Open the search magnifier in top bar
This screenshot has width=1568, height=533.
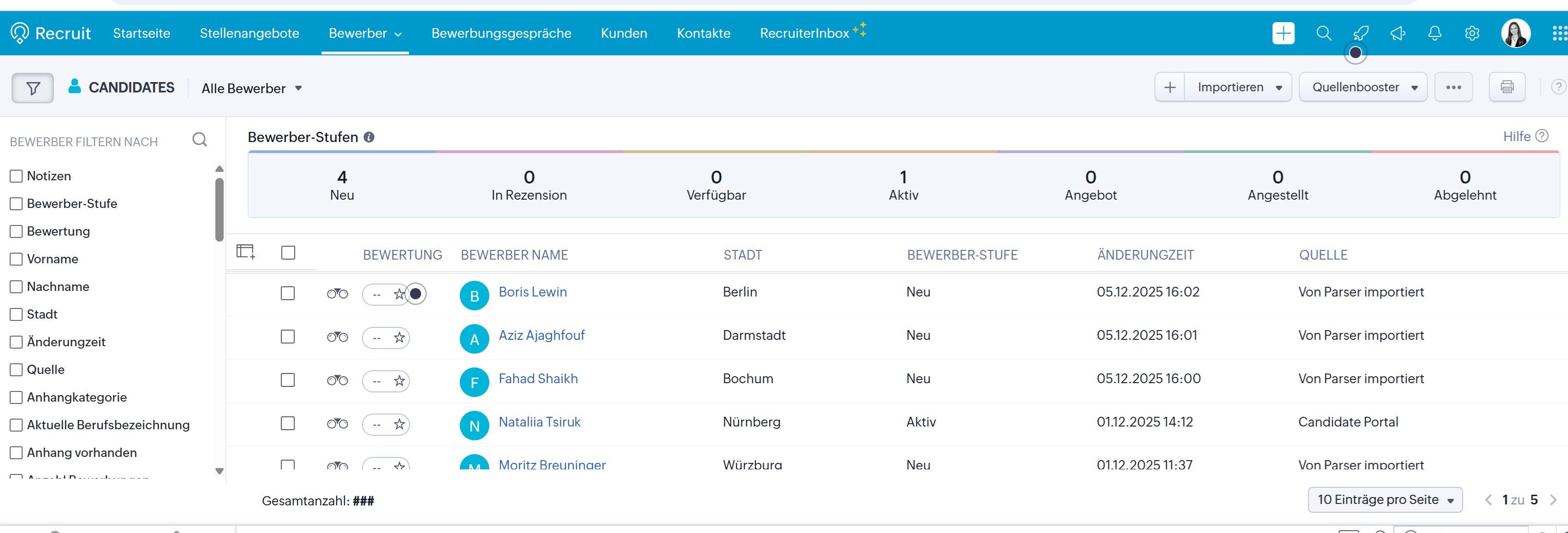(x=1323, y=34)
